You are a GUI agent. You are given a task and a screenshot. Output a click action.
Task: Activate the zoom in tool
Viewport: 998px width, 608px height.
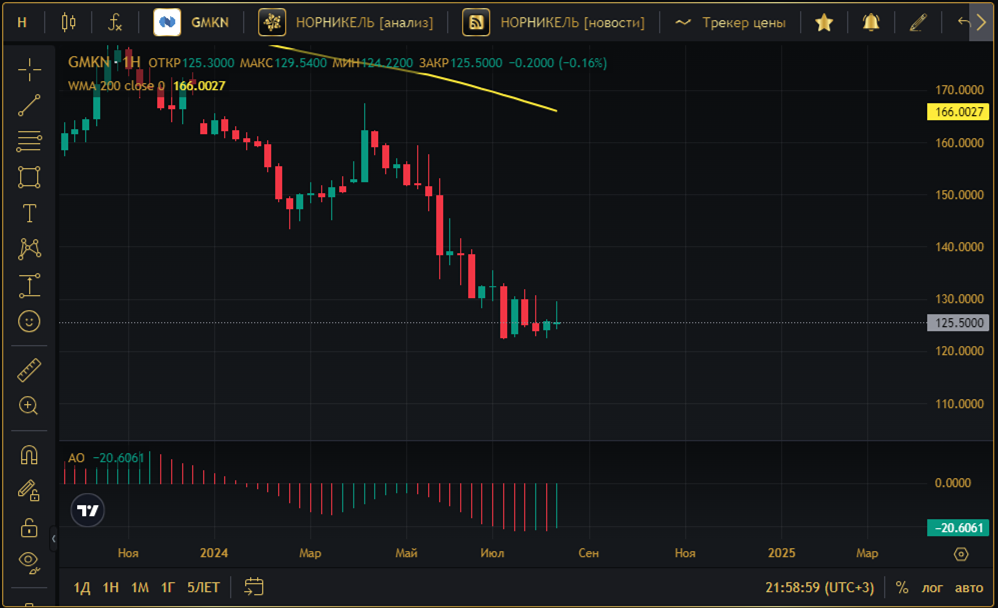(x=29, y=406)
